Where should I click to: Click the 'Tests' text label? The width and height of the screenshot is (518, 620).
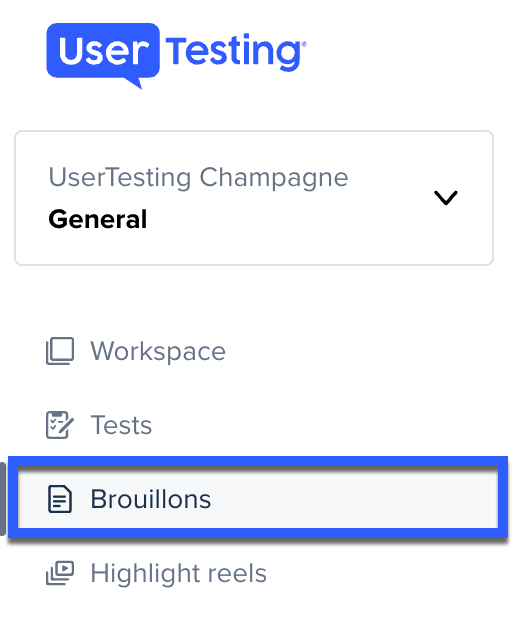pos(121,425)
